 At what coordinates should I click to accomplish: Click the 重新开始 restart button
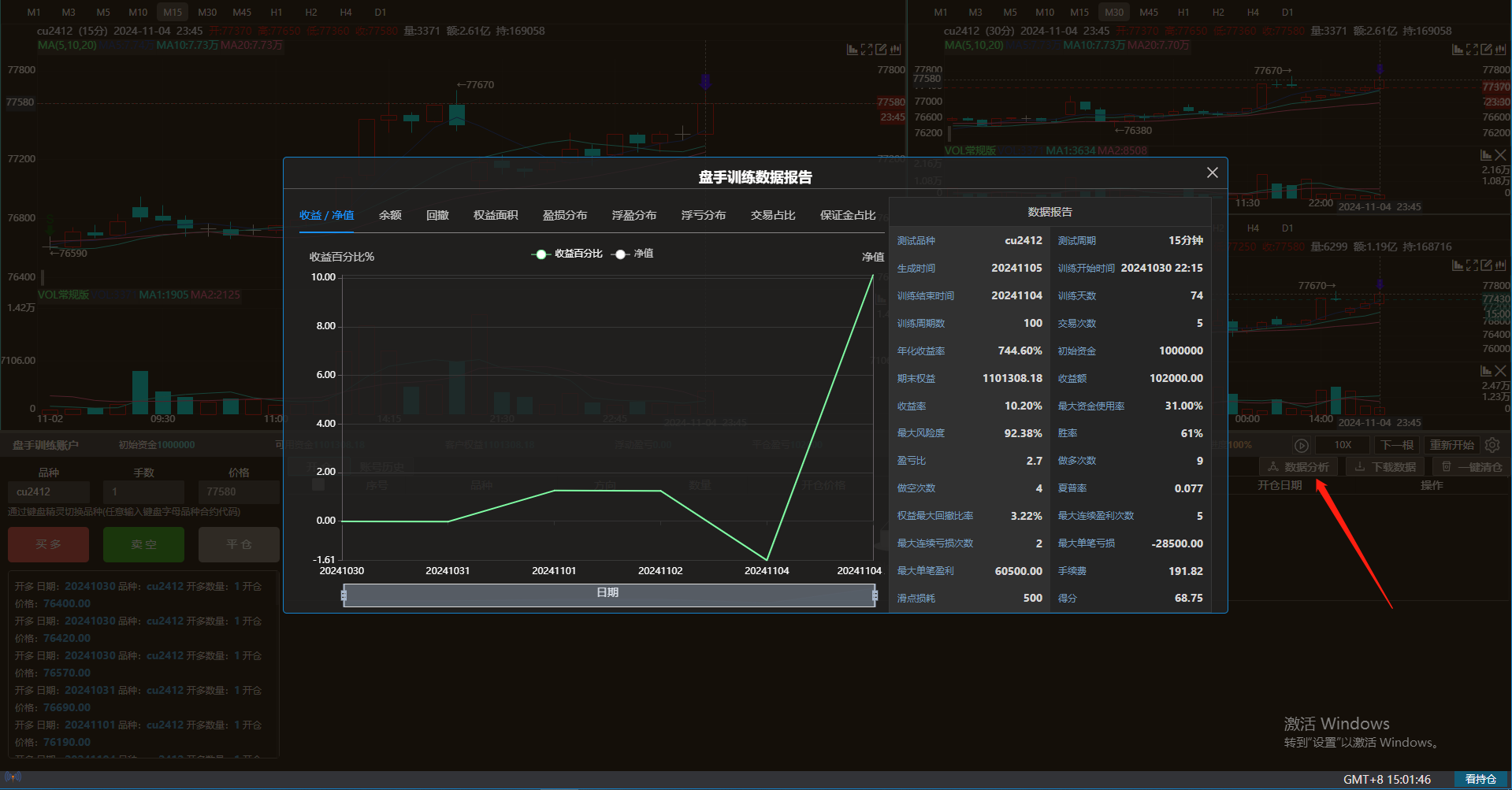pyautogui.click(x=1452, y=445)
